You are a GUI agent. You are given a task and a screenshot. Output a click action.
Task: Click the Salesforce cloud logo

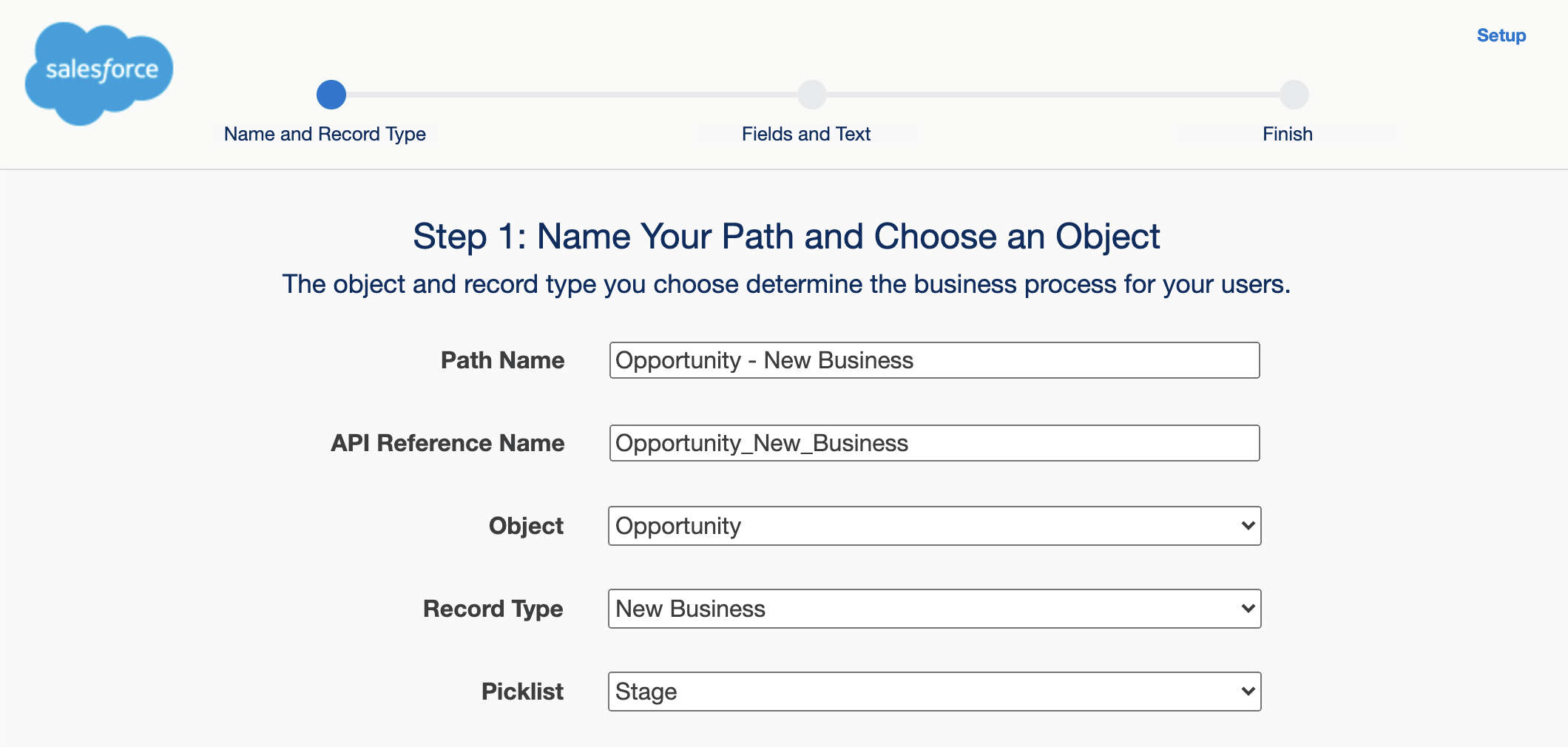pos(98,73)
